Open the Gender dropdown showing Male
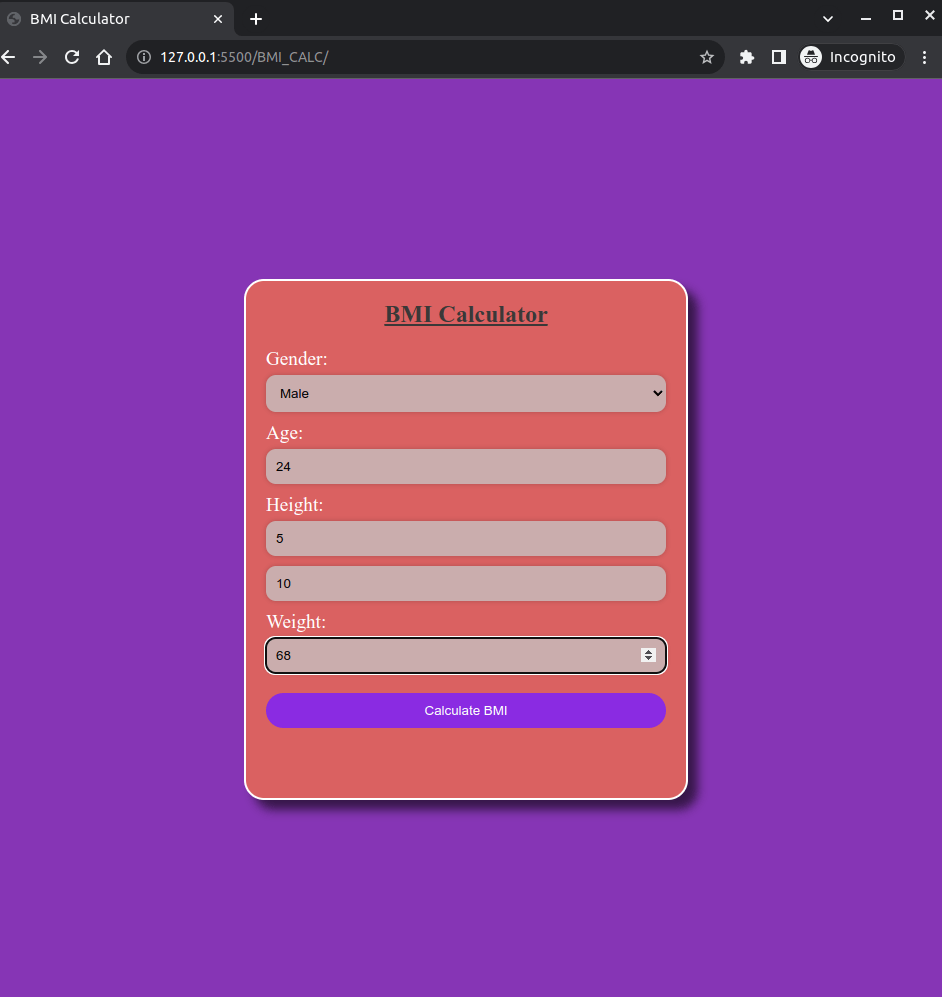Viewport: 942px width, 997px height. [466, 394]
